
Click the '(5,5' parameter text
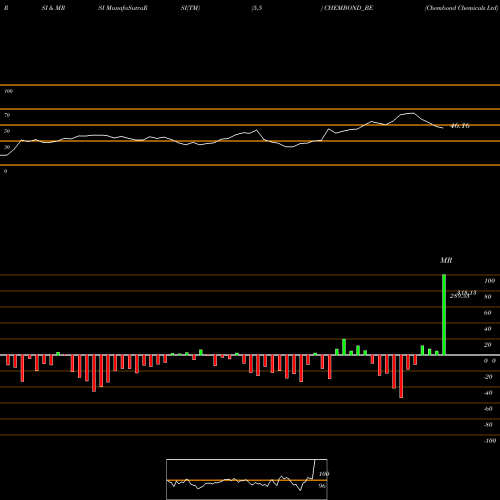[x=257, y=8]
